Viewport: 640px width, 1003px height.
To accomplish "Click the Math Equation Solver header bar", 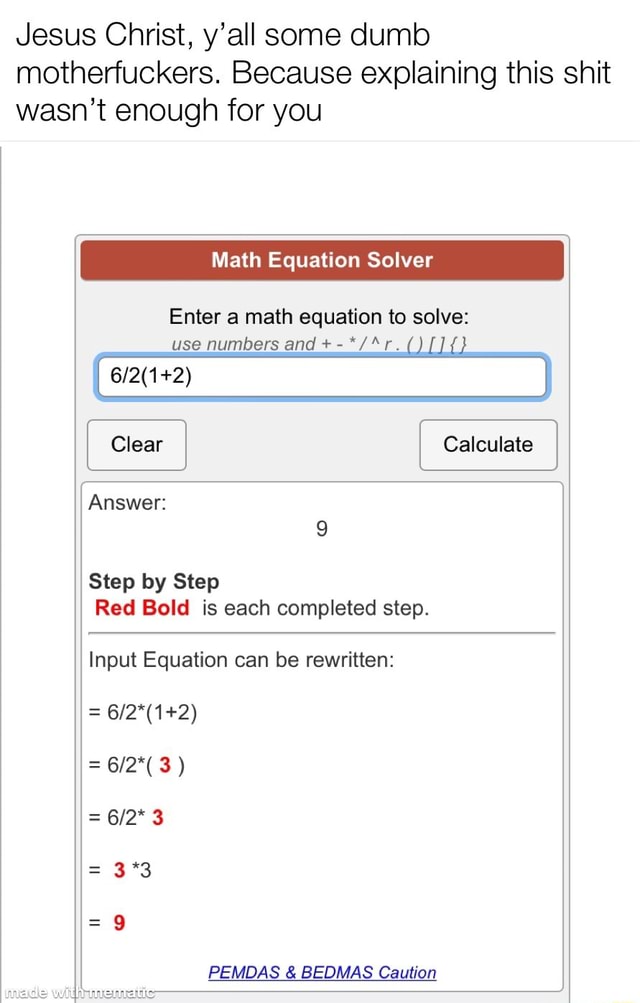I will pyautogui.click(x=322, y=260).
